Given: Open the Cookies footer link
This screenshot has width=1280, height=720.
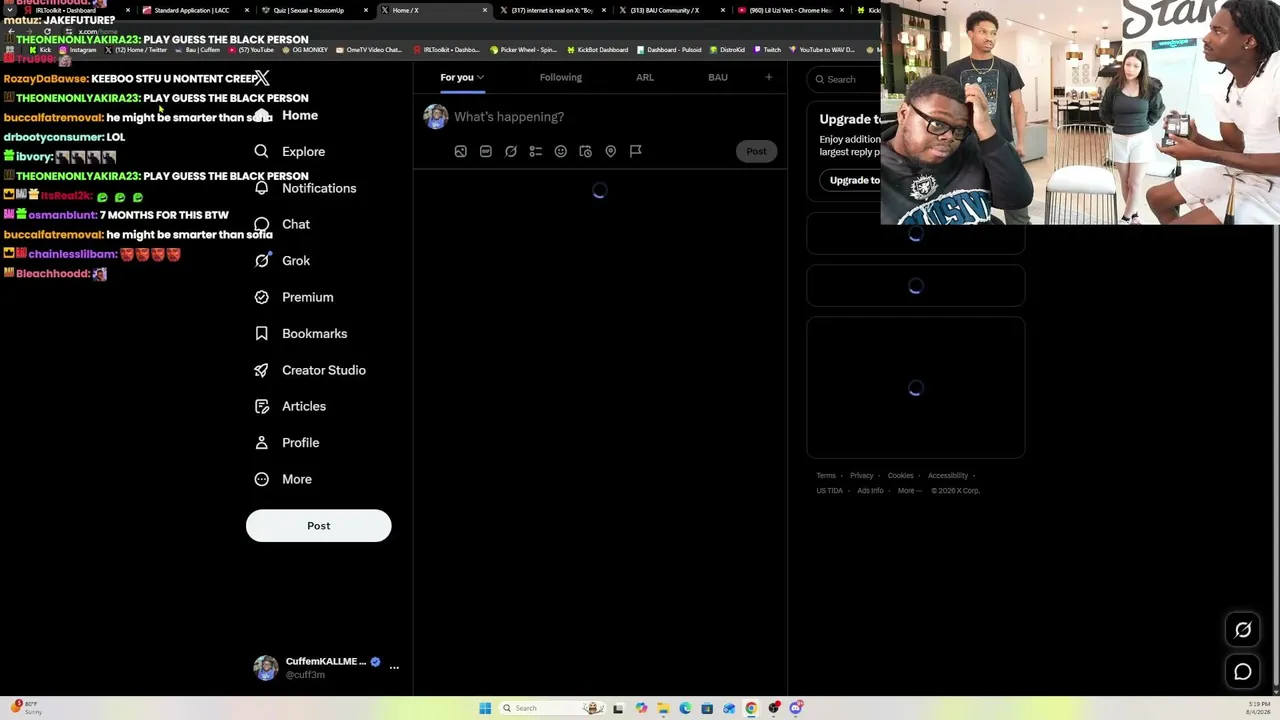Looking at the screenshot, I should click(x=901, y=476).
